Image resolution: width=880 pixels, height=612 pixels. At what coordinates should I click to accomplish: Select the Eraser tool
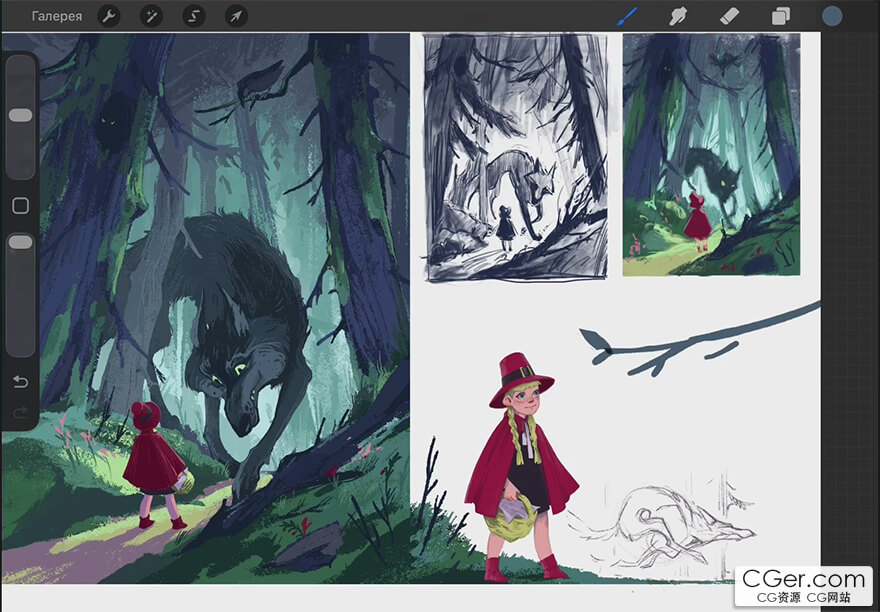click(x=729, y=16)
